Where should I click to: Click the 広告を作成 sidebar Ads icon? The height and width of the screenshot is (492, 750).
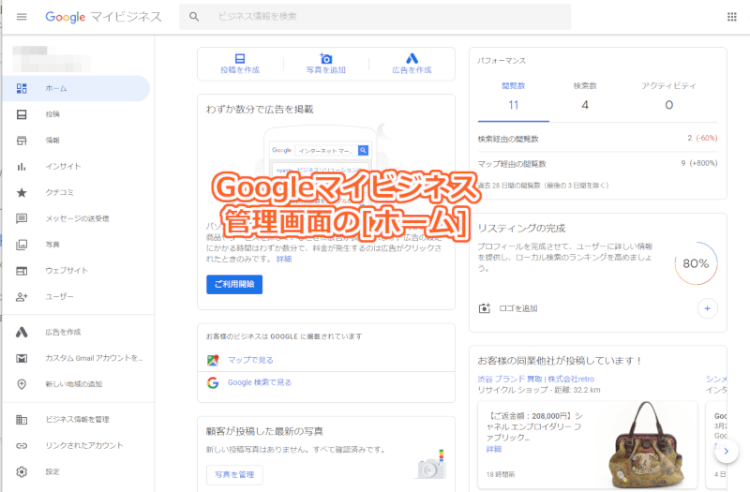tap(22, 332)
